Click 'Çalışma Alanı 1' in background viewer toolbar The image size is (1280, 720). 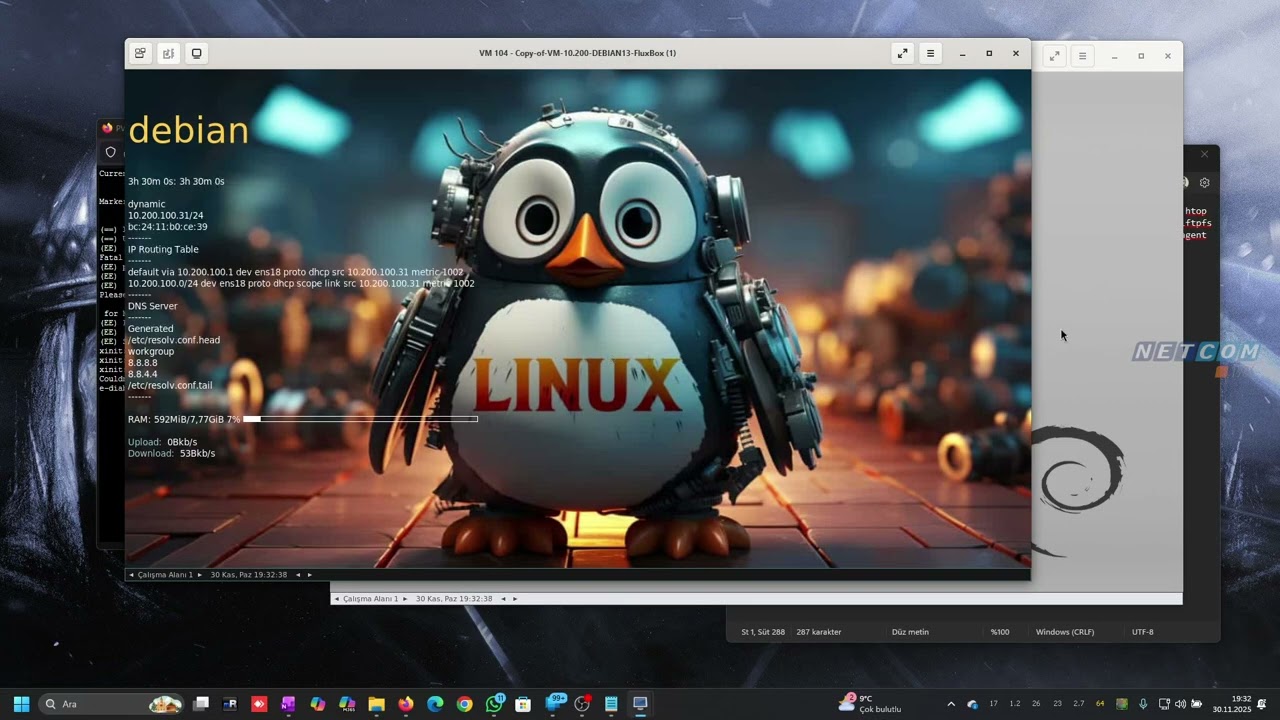point(370,599)
